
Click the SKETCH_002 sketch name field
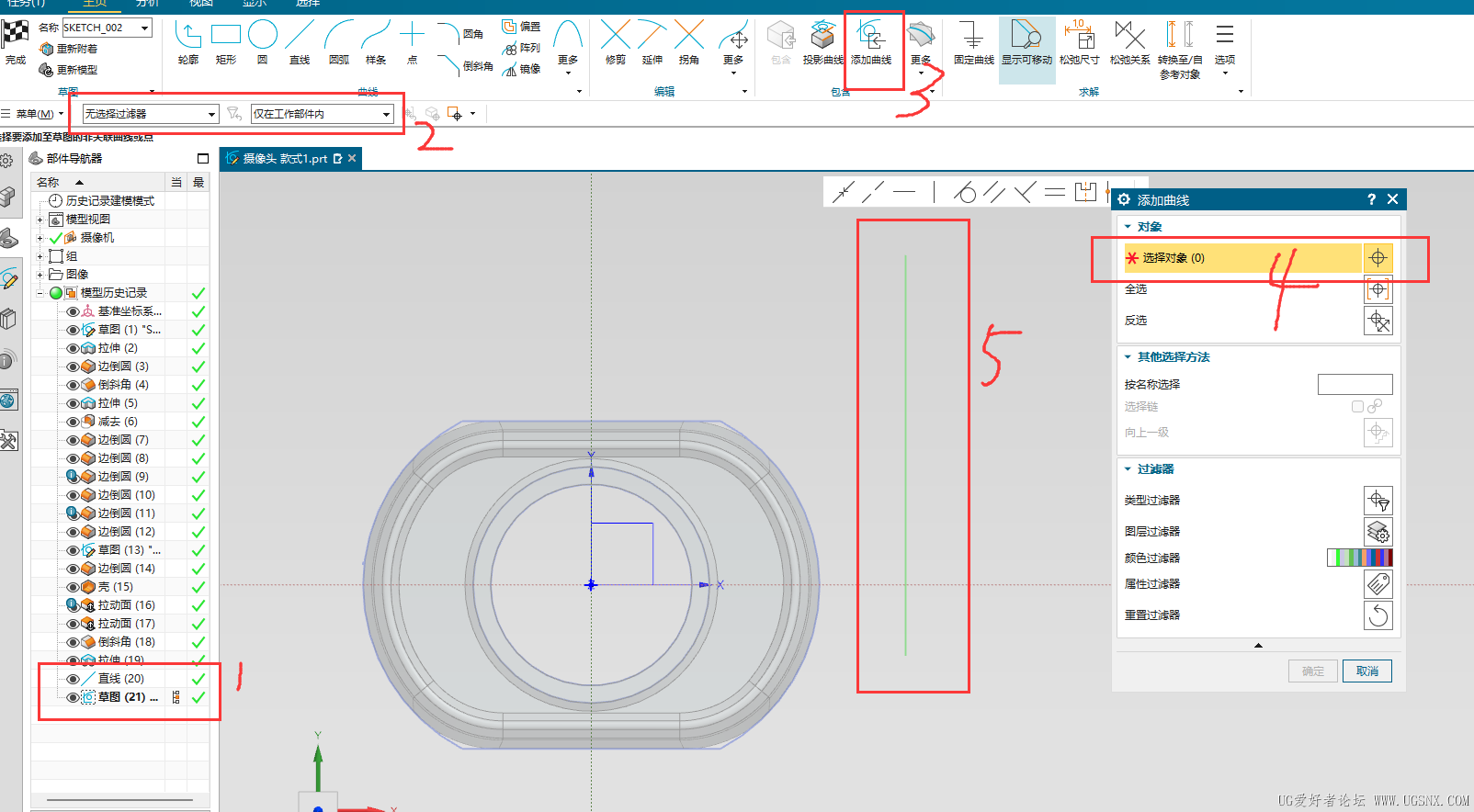coord(107,28)
